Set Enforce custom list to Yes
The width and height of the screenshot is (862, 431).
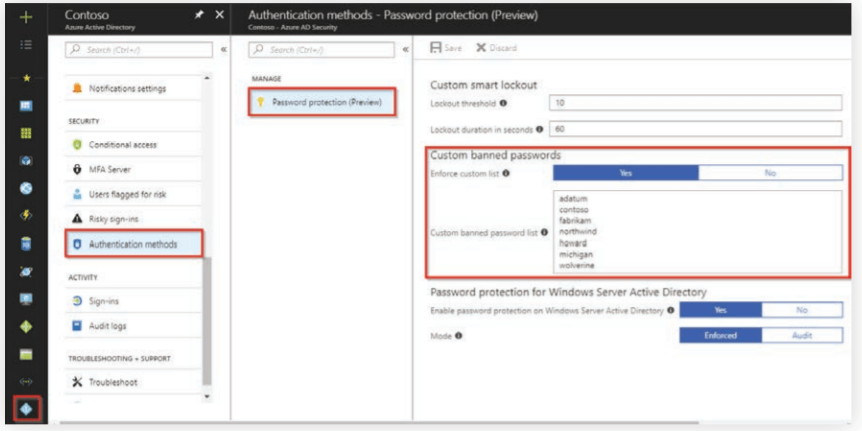[x=626, y=173]
